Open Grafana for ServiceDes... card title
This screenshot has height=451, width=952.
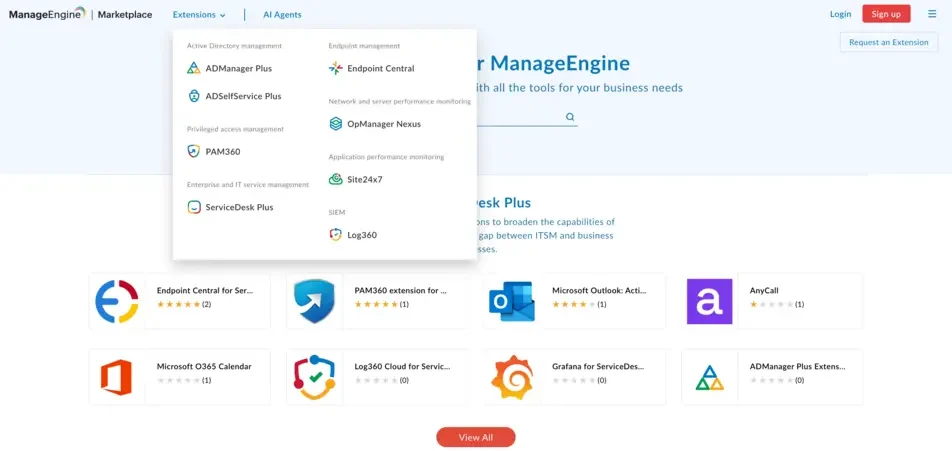tap(598, 366)
